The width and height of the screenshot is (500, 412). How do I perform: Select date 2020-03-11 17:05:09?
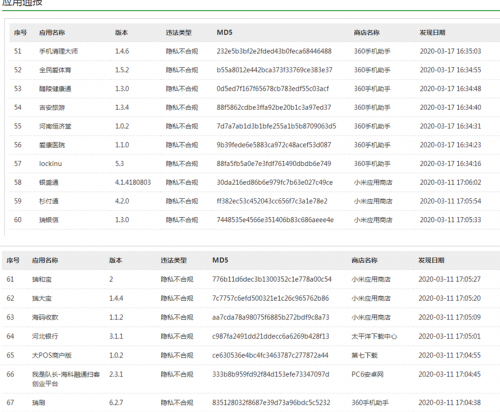coord(449,317)
